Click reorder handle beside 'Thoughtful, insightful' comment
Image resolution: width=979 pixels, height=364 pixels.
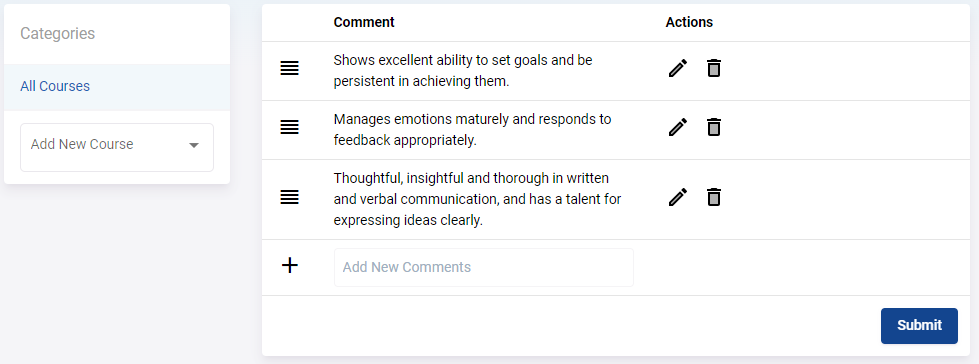coord(290,198)
